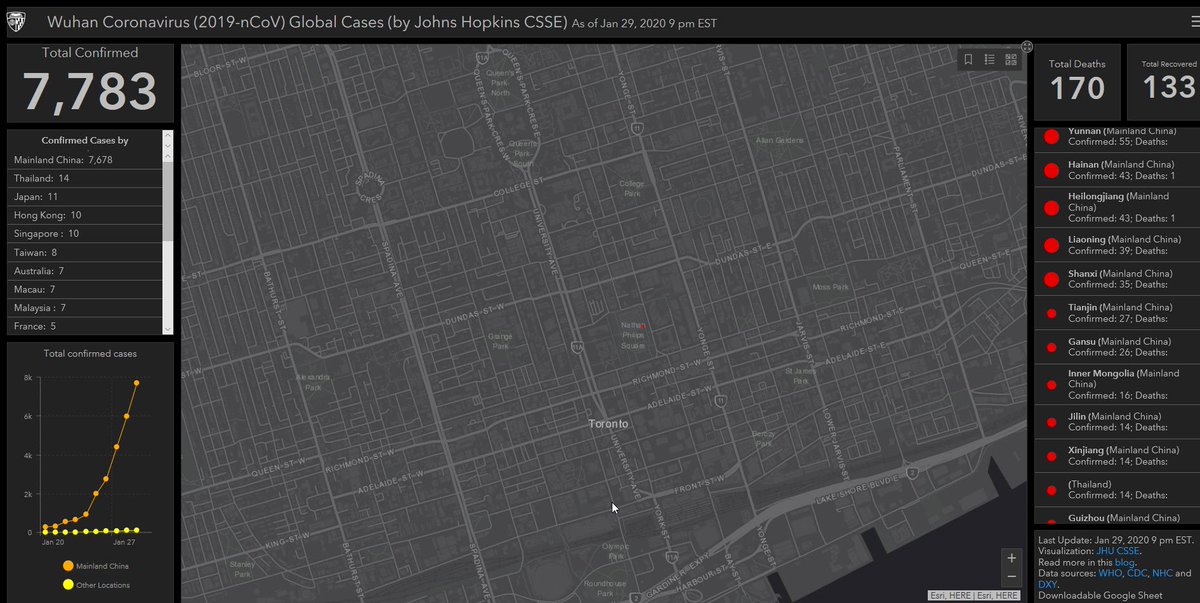Click the Nathan Phillips Square map label
Viewport: 1200px width, 603px height.
click(633, 336)
